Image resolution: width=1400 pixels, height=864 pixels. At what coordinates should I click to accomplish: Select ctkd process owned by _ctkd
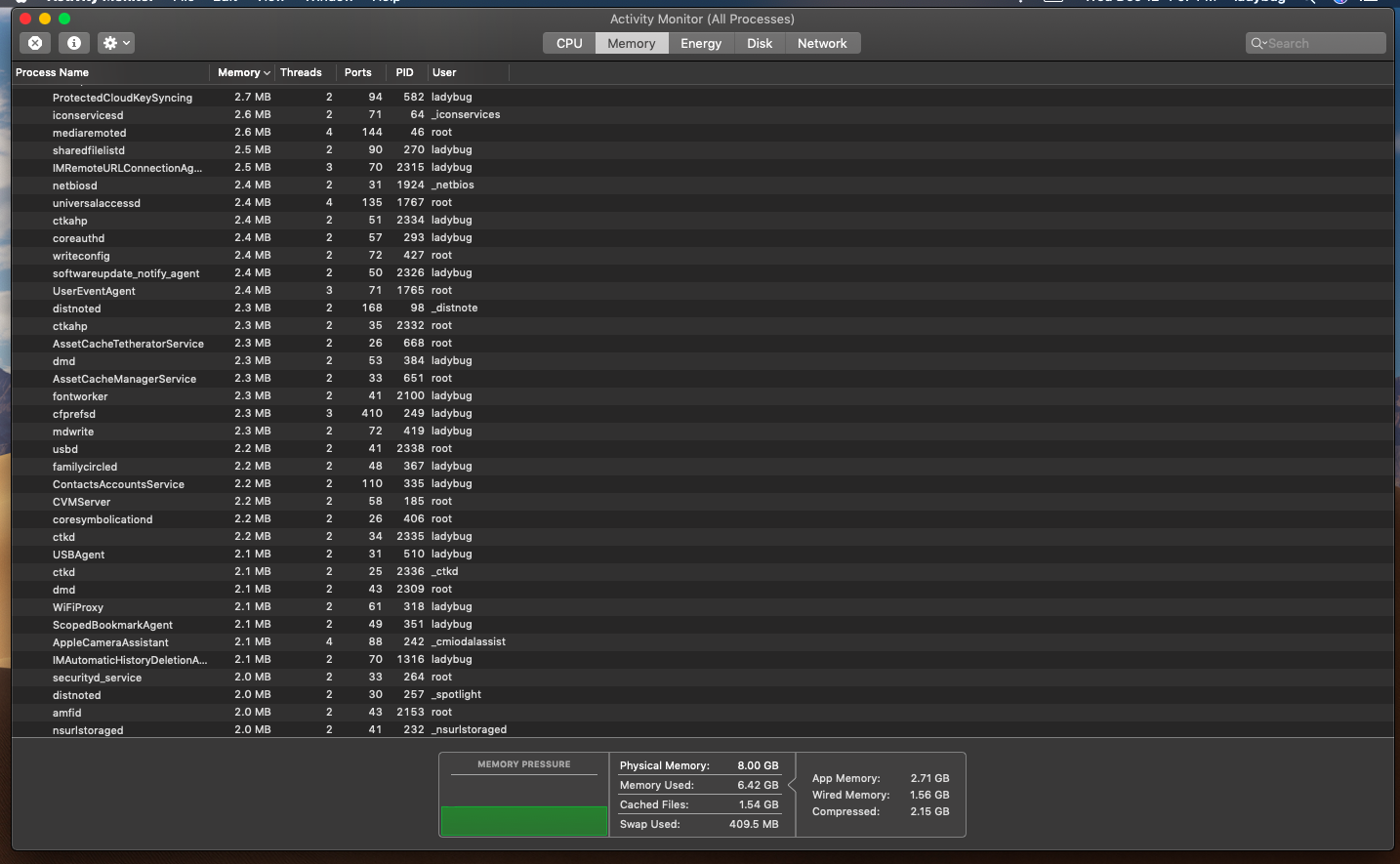point(702,572)
